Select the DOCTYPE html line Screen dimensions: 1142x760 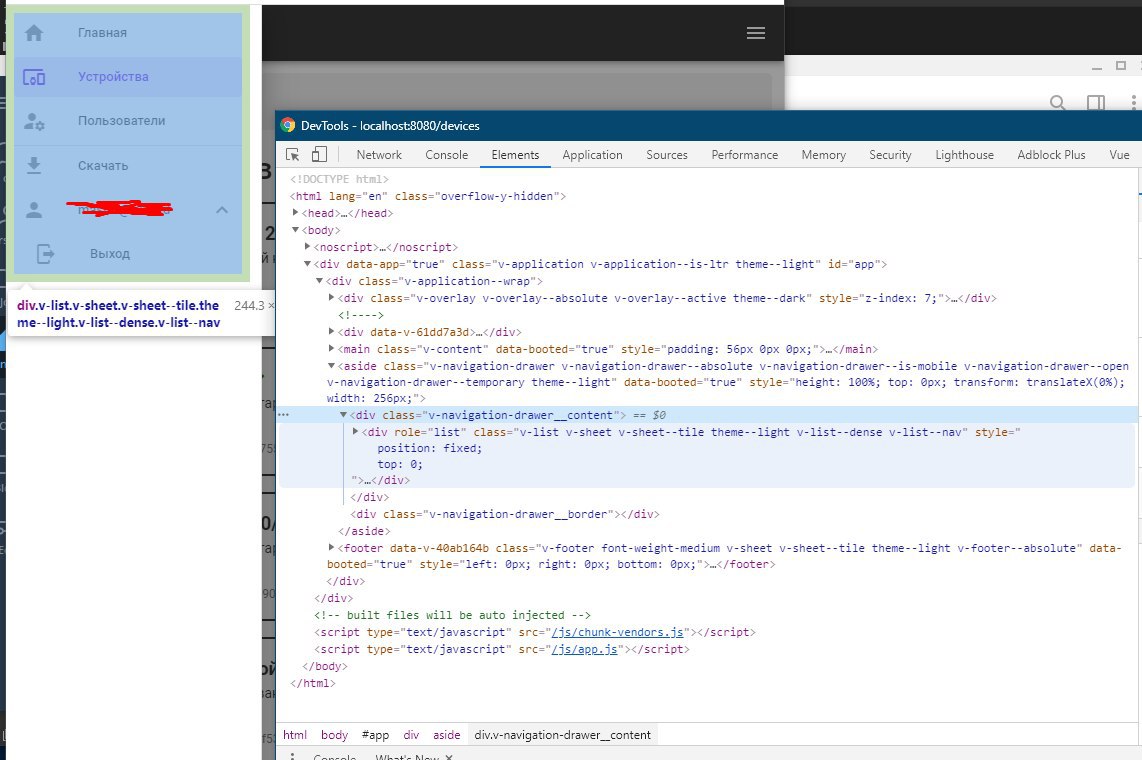coord(339,179)
